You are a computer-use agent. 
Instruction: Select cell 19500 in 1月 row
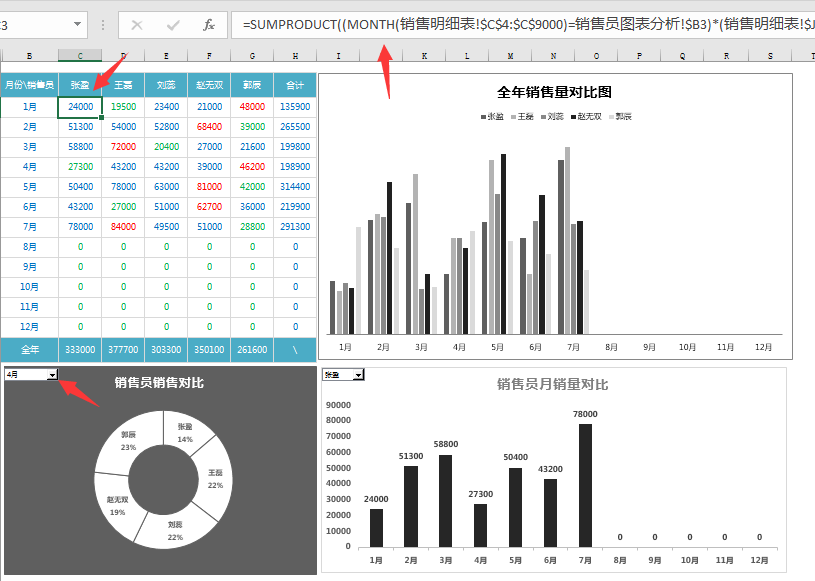123,107
